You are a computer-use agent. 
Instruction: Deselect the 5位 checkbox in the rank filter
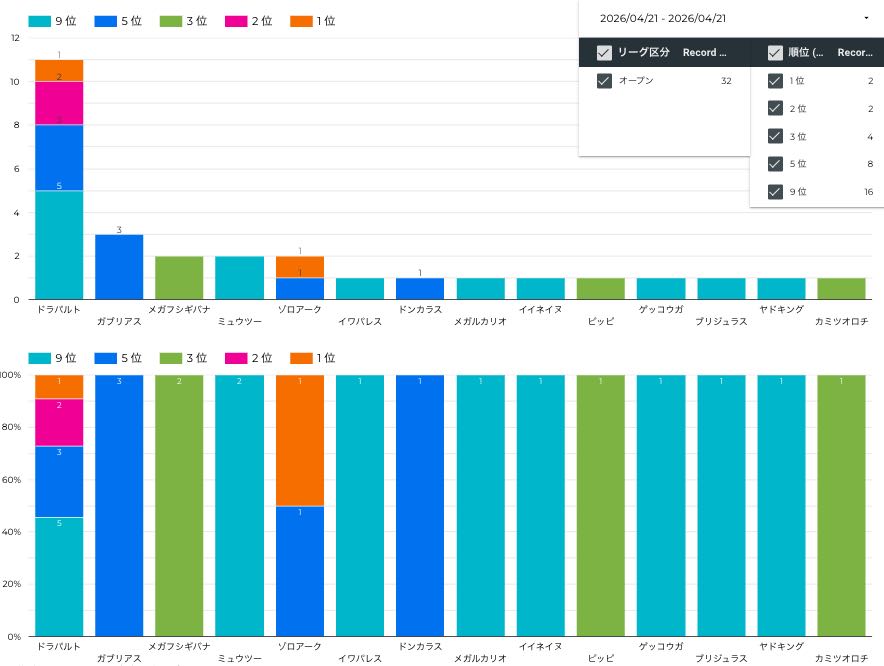(775, 164)
